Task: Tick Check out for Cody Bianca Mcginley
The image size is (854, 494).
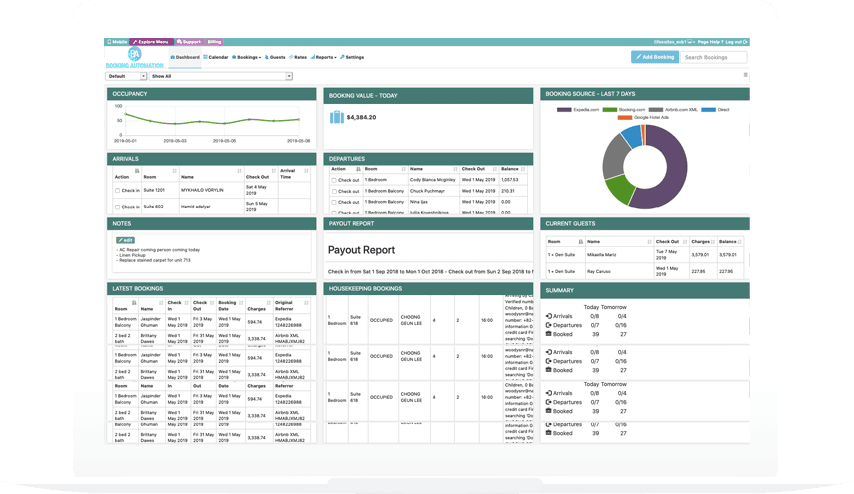Action: 333,180
